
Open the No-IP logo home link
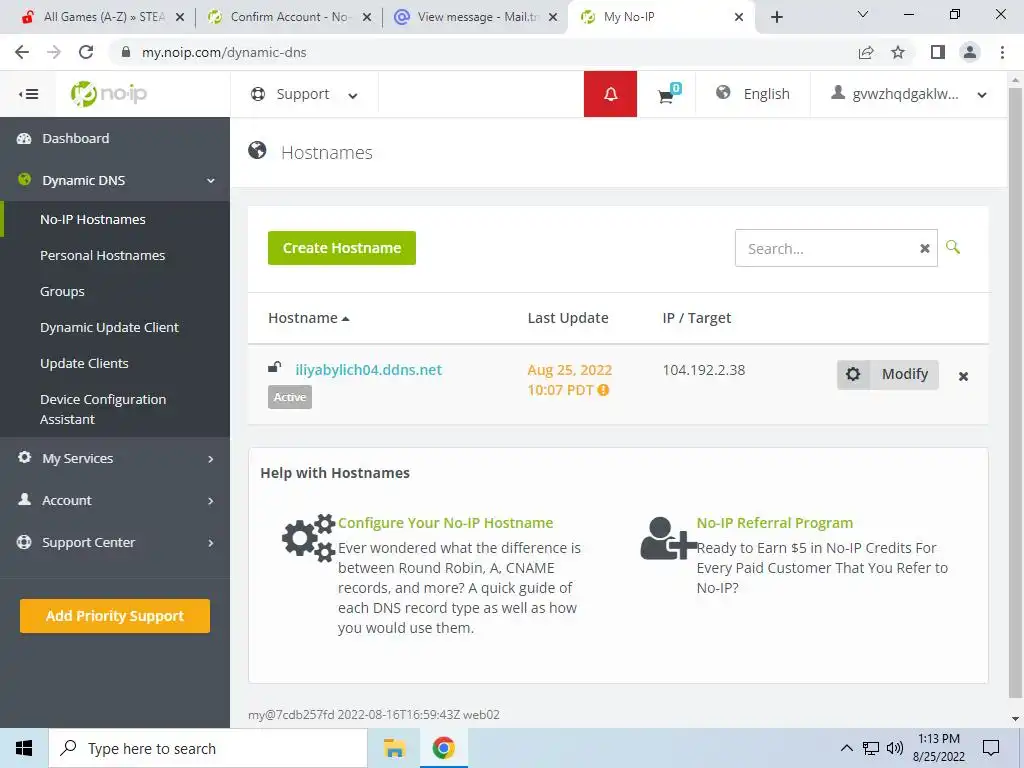pyautogui.click(x=108, y=94)
